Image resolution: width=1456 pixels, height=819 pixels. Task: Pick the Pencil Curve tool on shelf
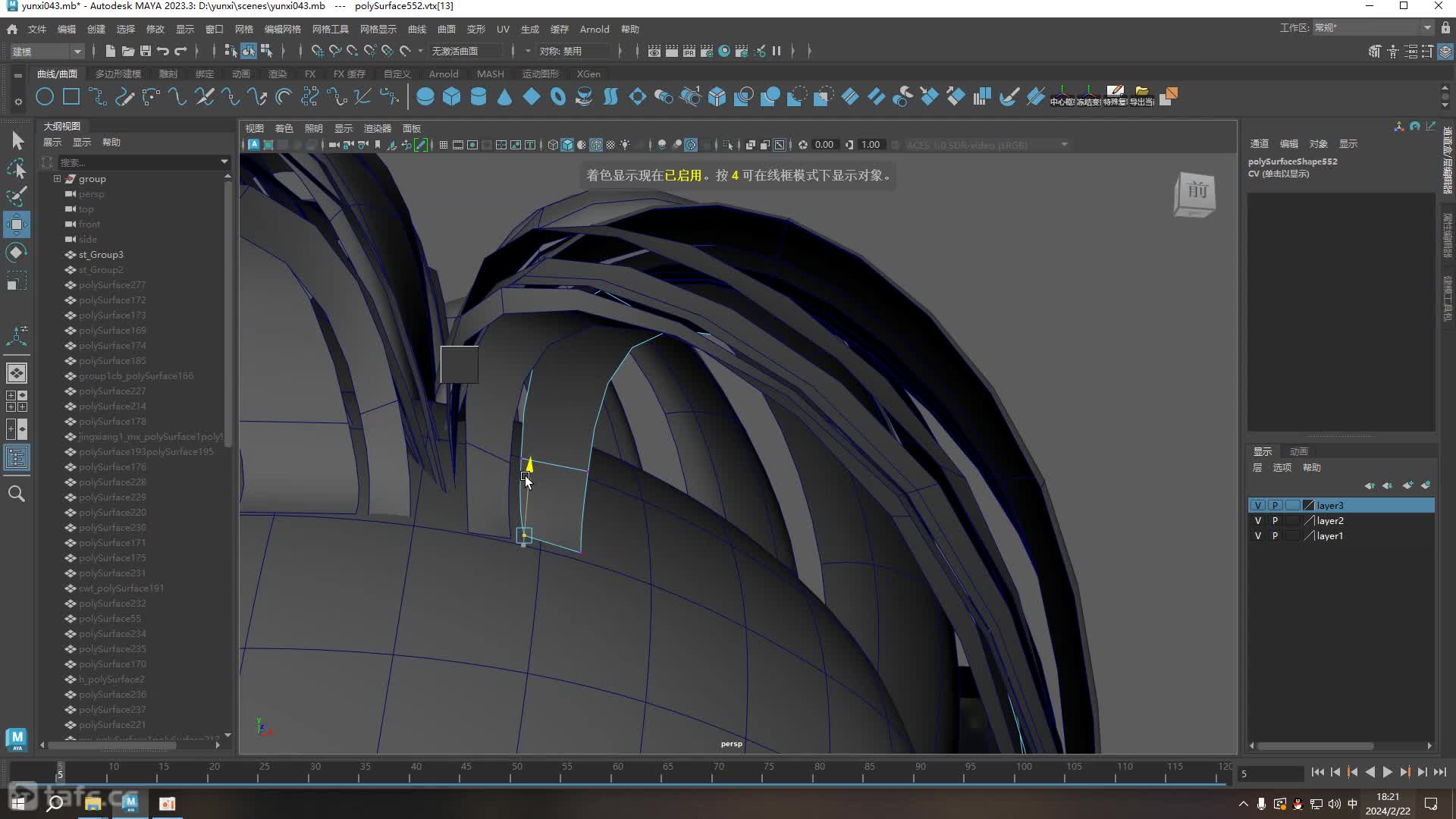pos(124,96)
